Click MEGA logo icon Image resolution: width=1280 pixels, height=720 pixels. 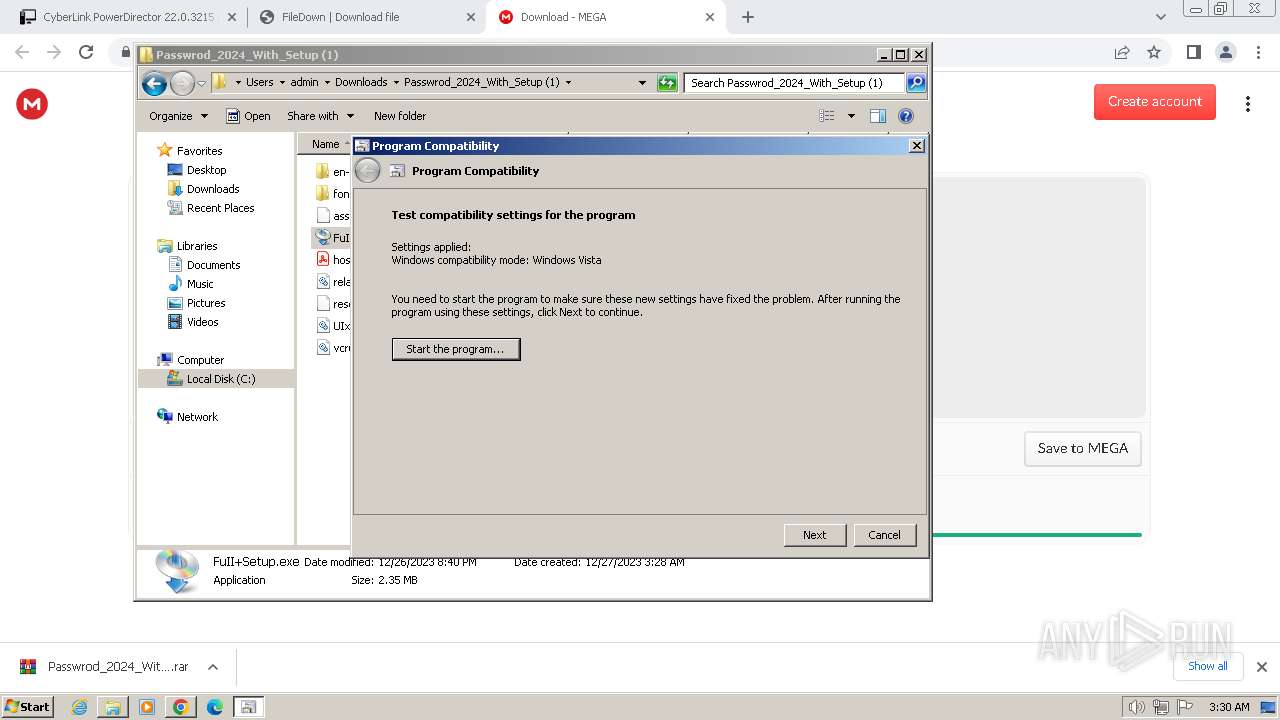(x=32, y=104)
